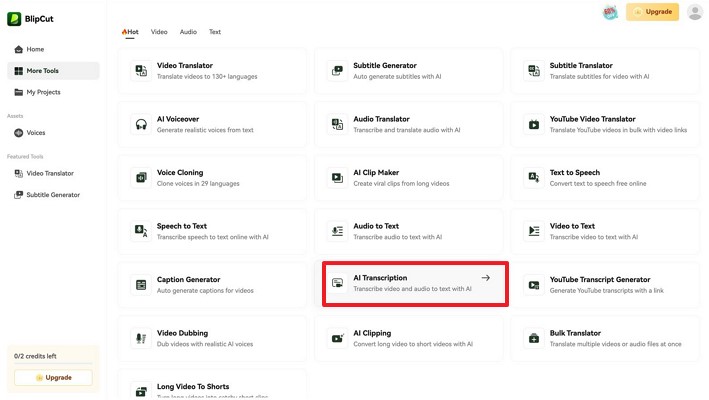Click the AI Clip Maker icon

(337, 178)
